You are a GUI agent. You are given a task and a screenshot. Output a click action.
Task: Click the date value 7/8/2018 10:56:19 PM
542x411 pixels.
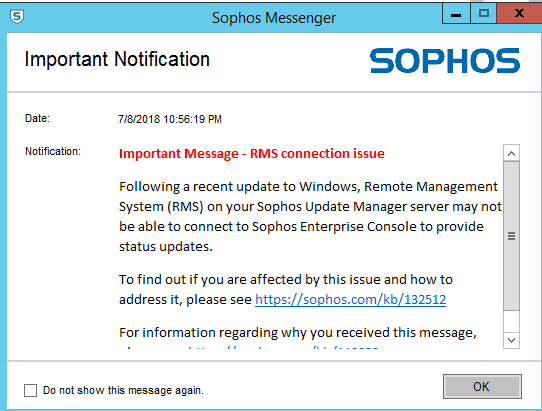click(x=170, y=119)
